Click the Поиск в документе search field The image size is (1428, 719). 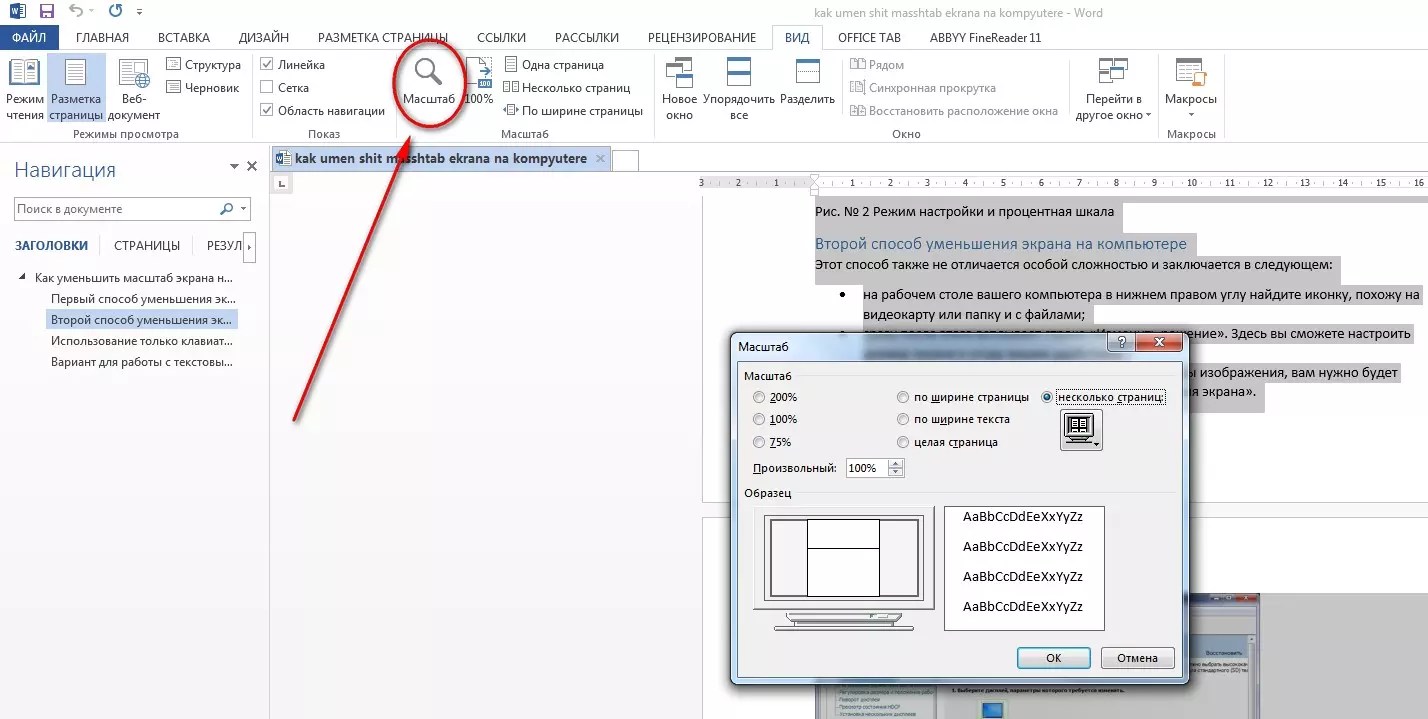pyautogui.click(x=115, y=209)
